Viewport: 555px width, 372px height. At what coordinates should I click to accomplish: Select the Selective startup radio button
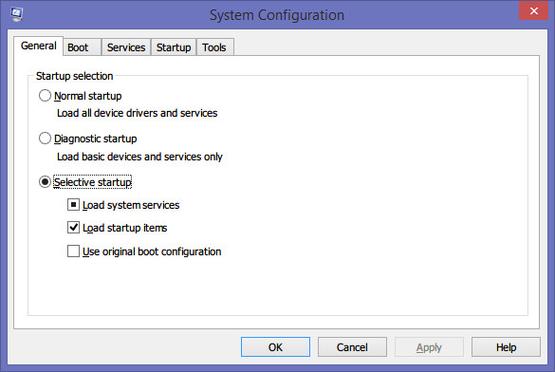click(x=45, y=182)
